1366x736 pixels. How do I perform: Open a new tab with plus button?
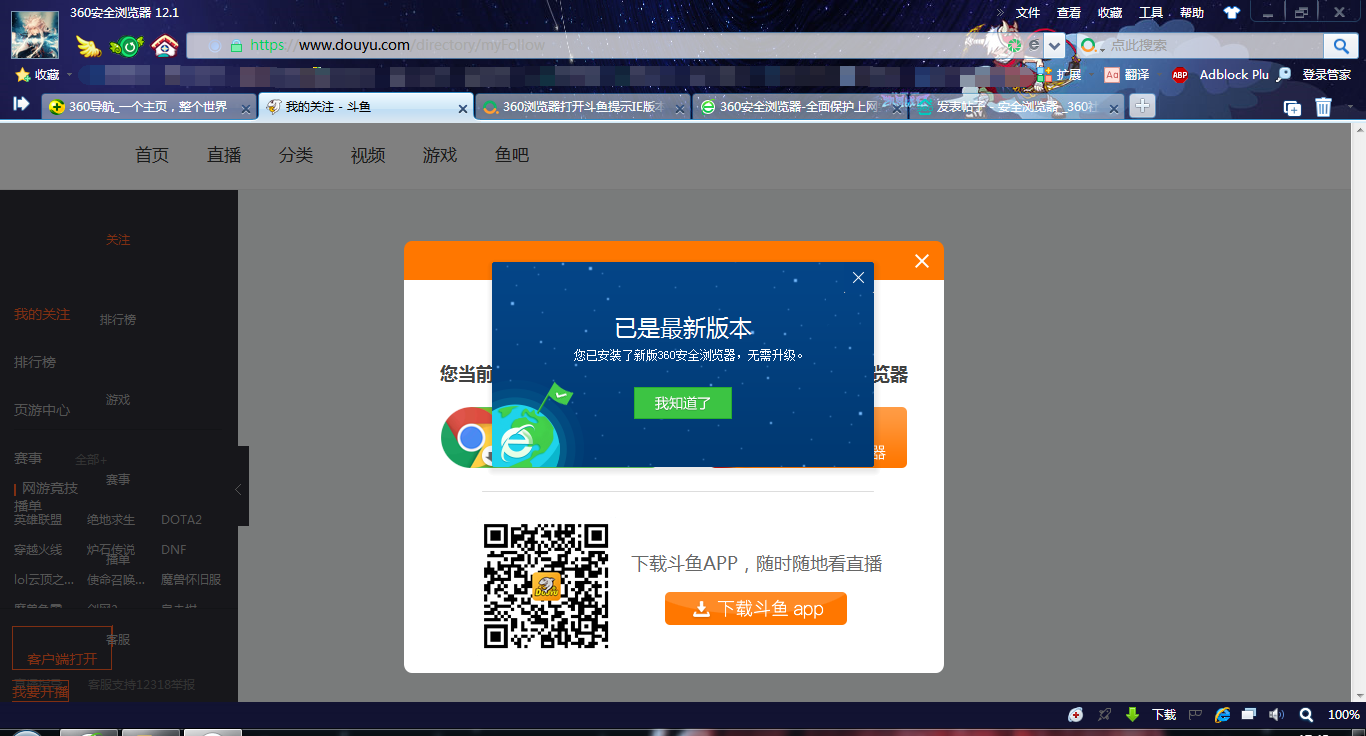(1142, 106)
